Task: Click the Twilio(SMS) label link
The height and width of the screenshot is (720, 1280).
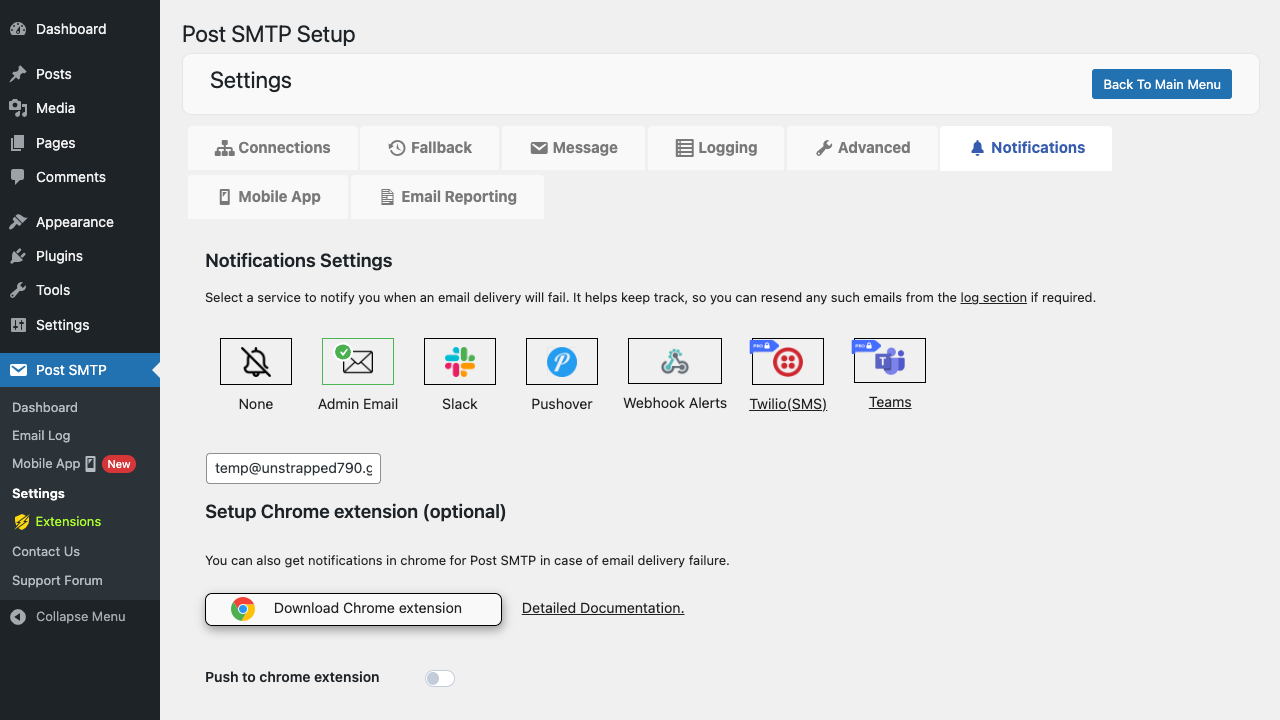Action: (788, 404)
